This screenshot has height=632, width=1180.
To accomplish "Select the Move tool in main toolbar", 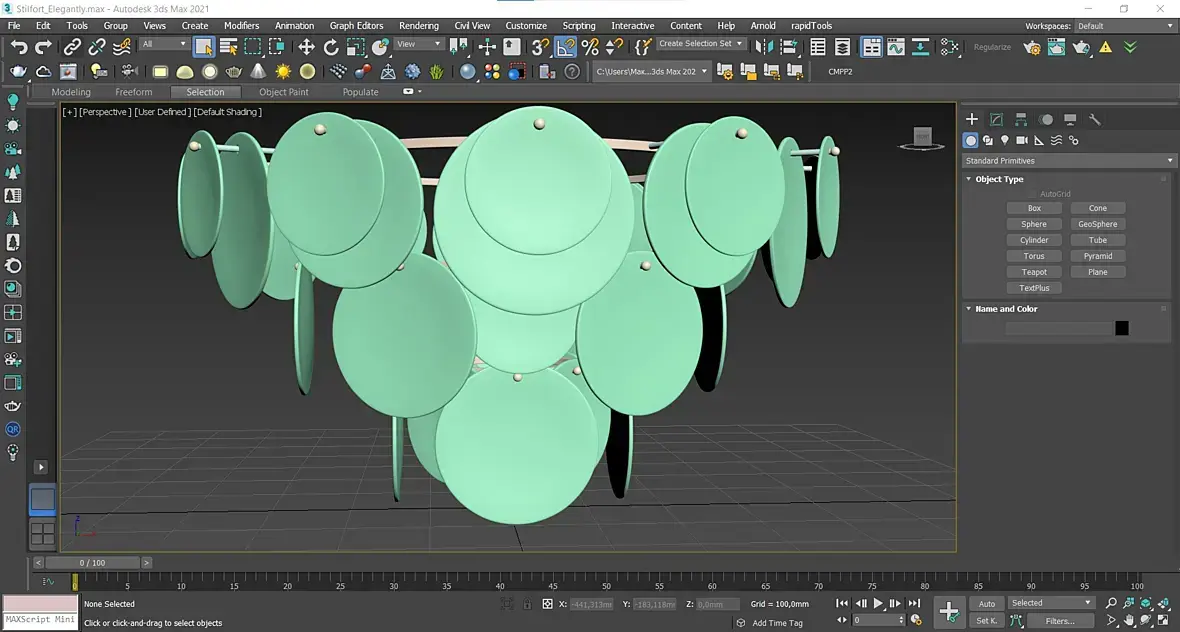I will (x=306, y=47).
